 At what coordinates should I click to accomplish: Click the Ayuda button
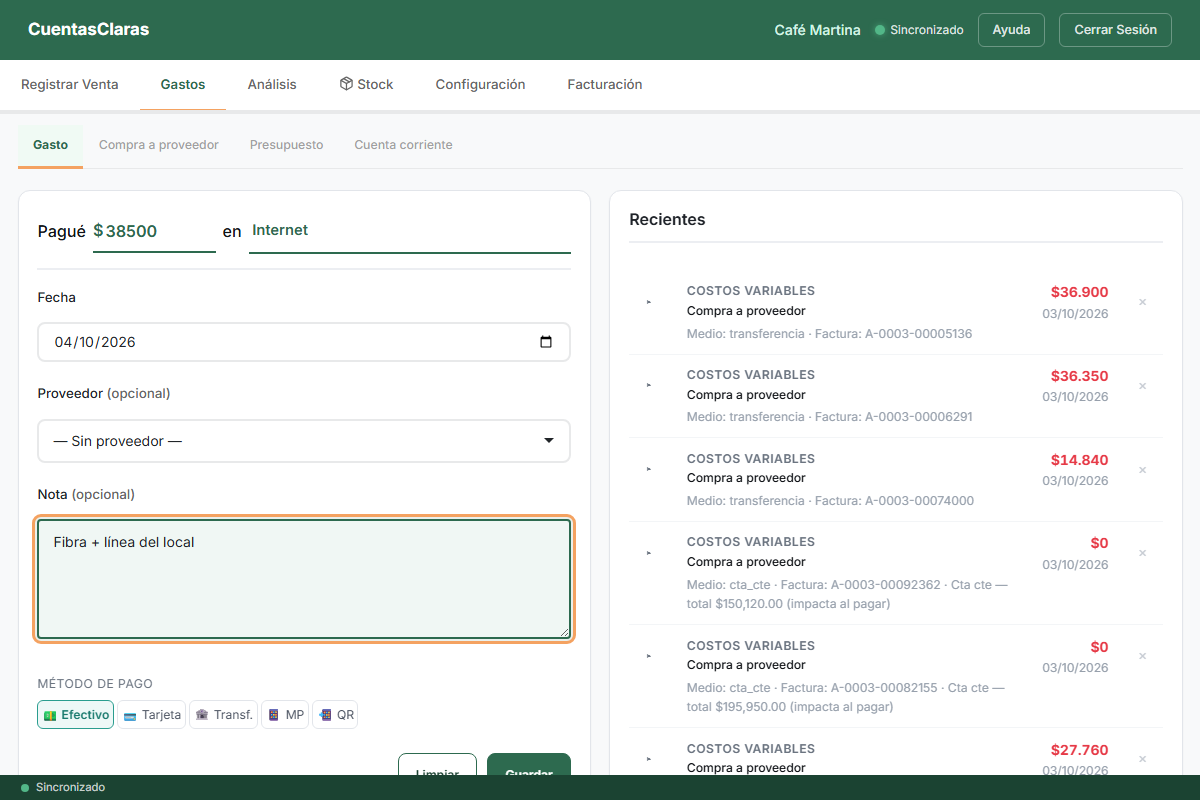pyautogui.click(x=1011, y=30)
